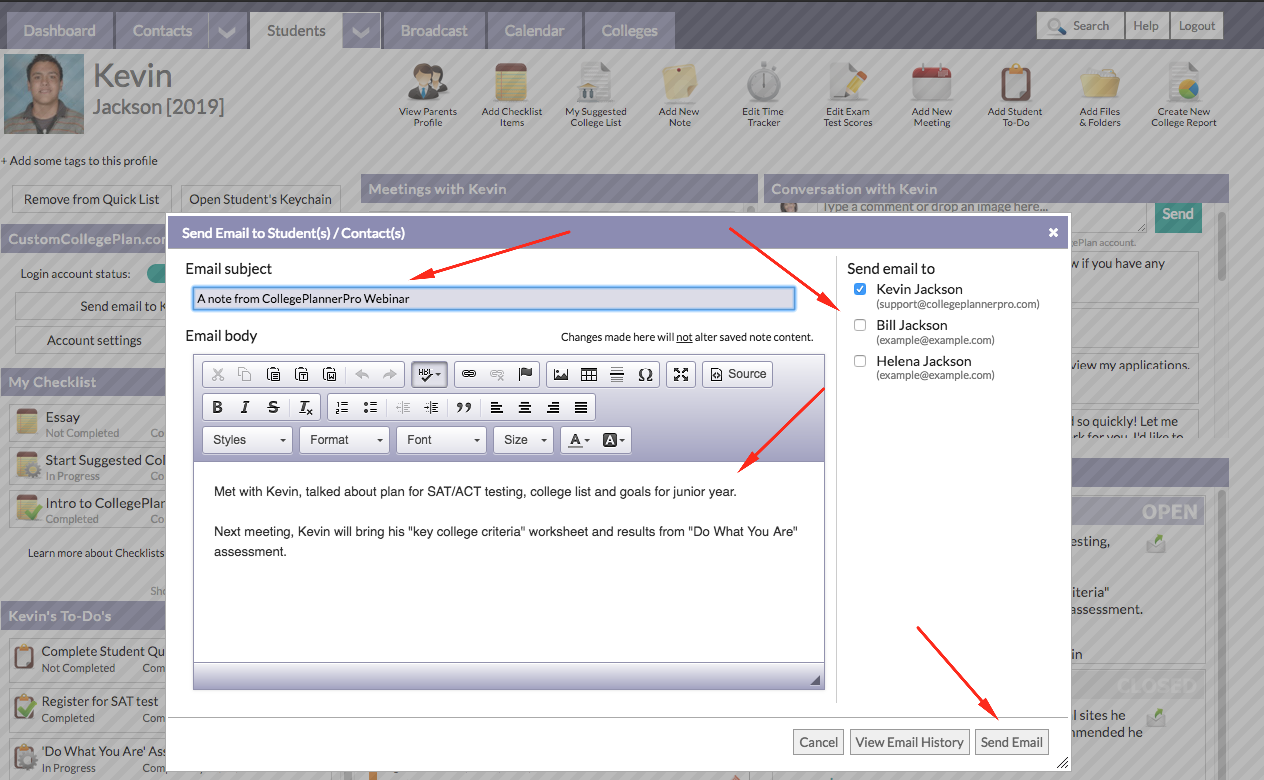Insert an image with the picture icon
This screenshot has width=1264, height=780.
click(561, 374)
